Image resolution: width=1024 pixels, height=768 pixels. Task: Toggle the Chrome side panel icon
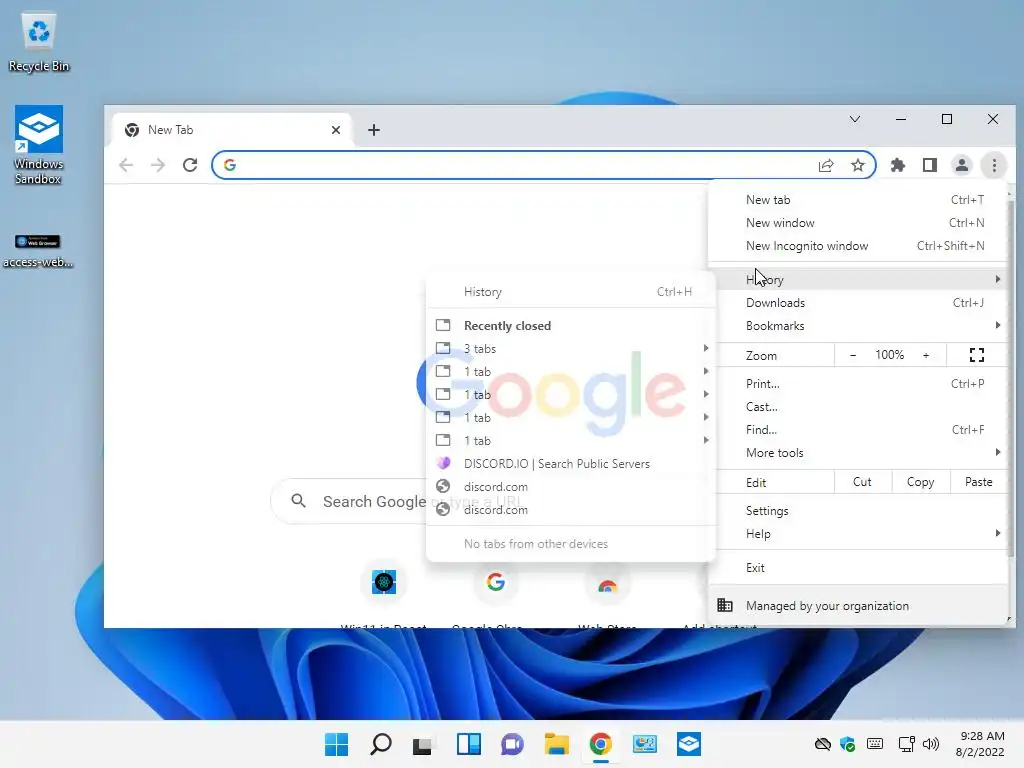pyautogui.click(x=930, y=165)
